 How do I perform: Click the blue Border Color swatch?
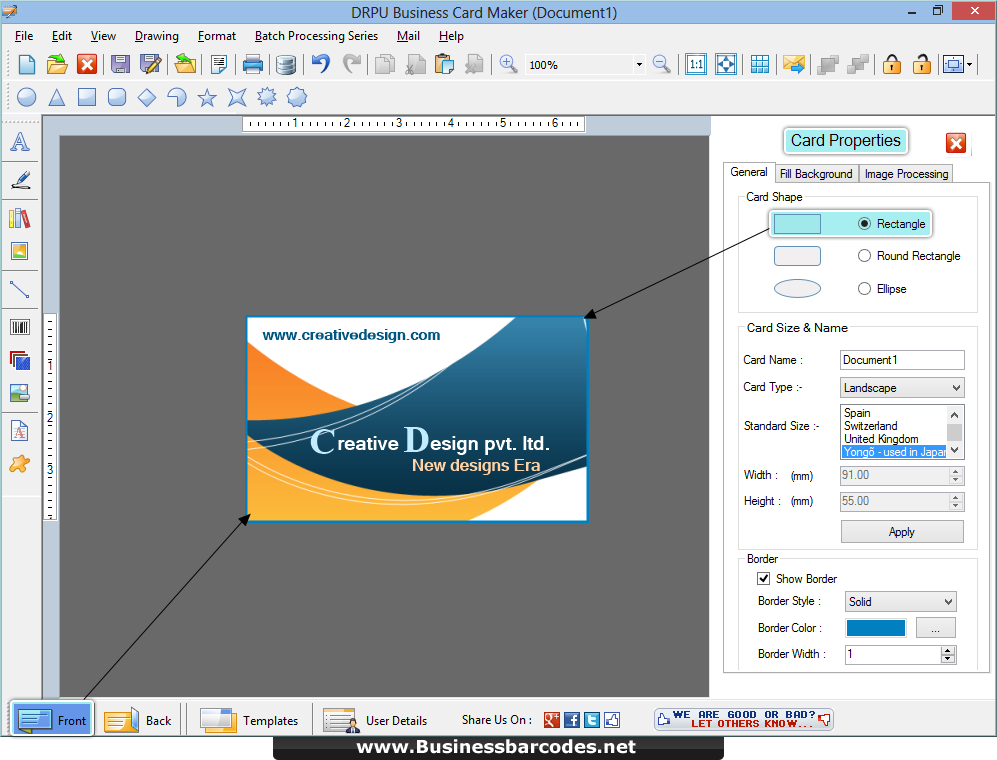[x=876, y=628]
